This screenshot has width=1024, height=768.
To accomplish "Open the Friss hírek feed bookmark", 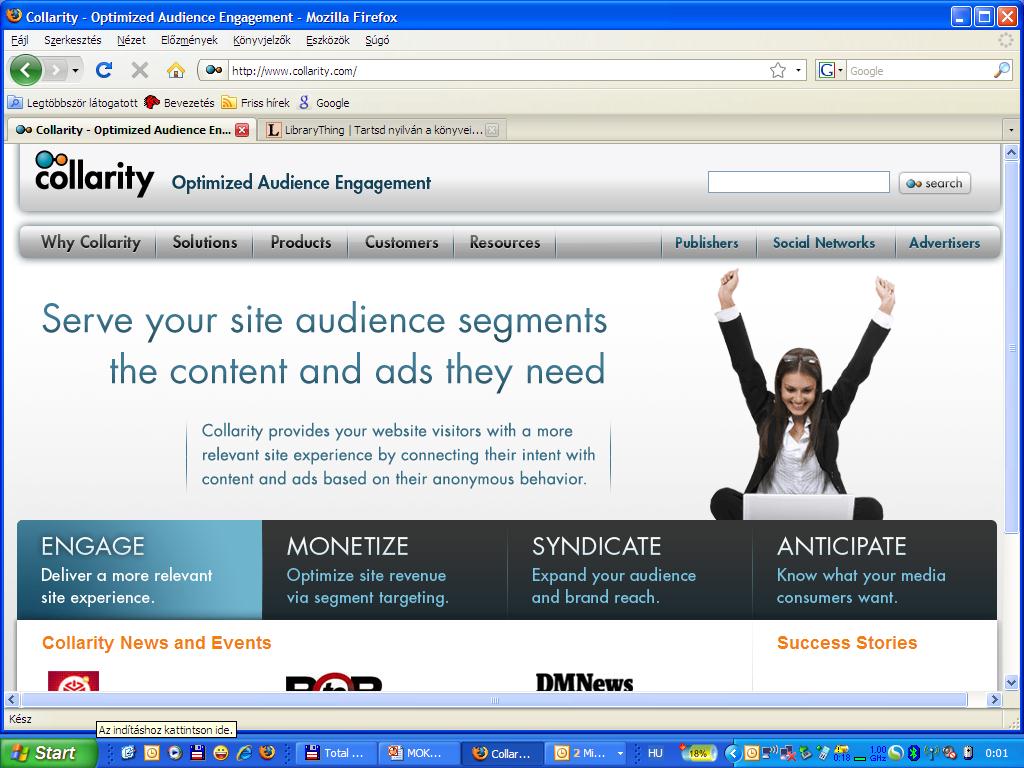I will coord(255,103).
